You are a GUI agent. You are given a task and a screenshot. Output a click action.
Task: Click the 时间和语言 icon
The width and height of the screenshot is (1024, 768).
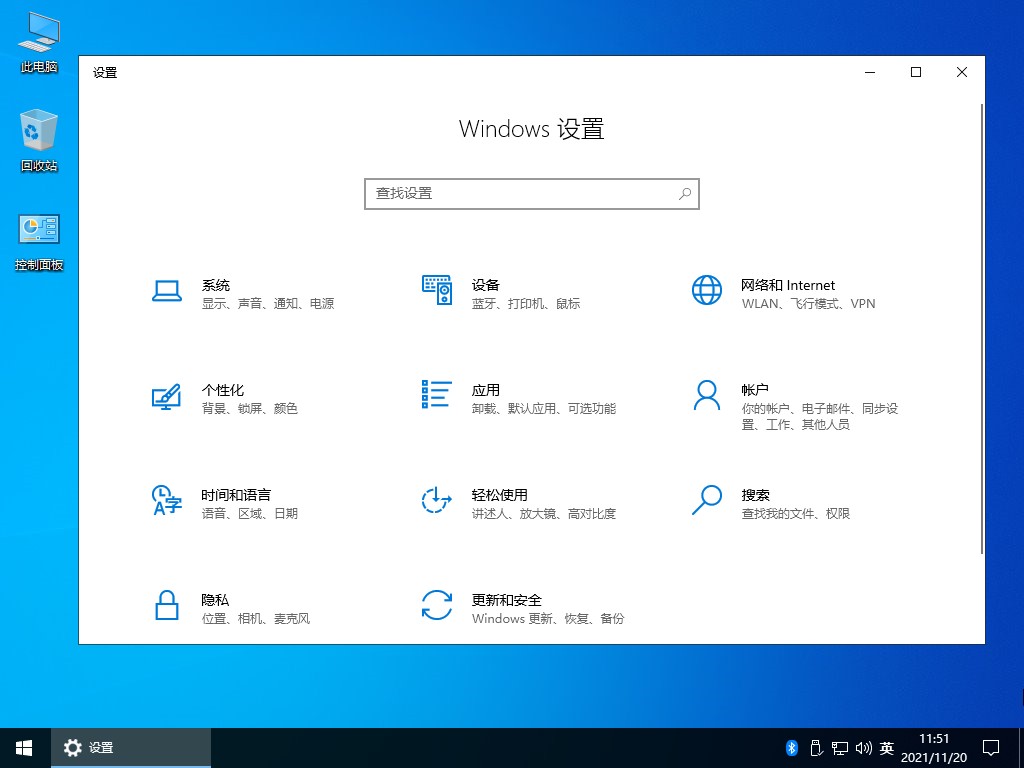[x=166, y=500]
